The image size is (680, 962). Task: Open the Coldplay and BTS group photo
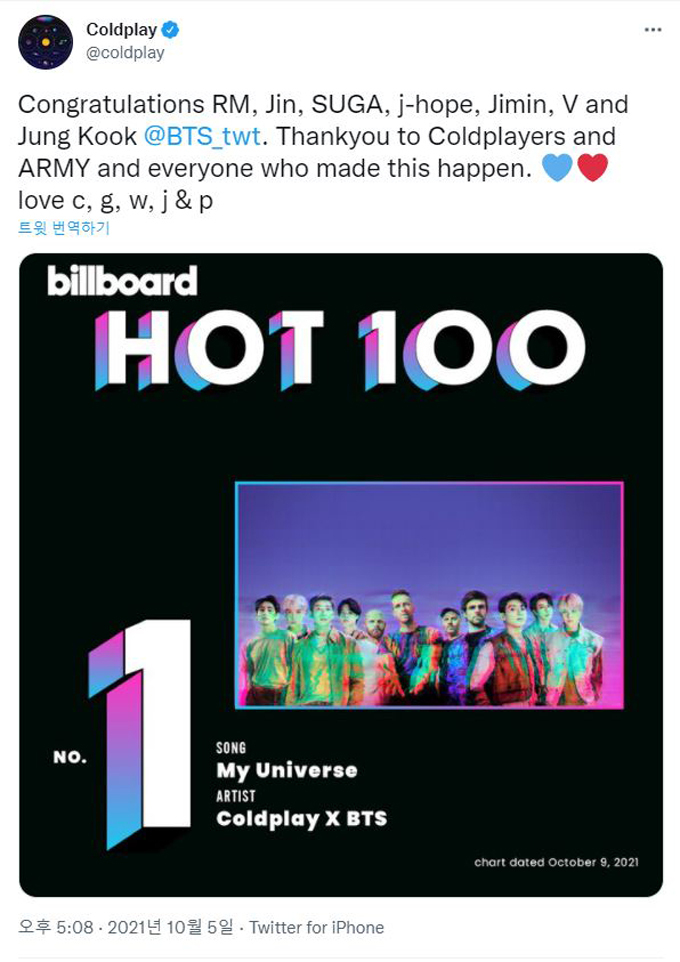coord(429,594)
